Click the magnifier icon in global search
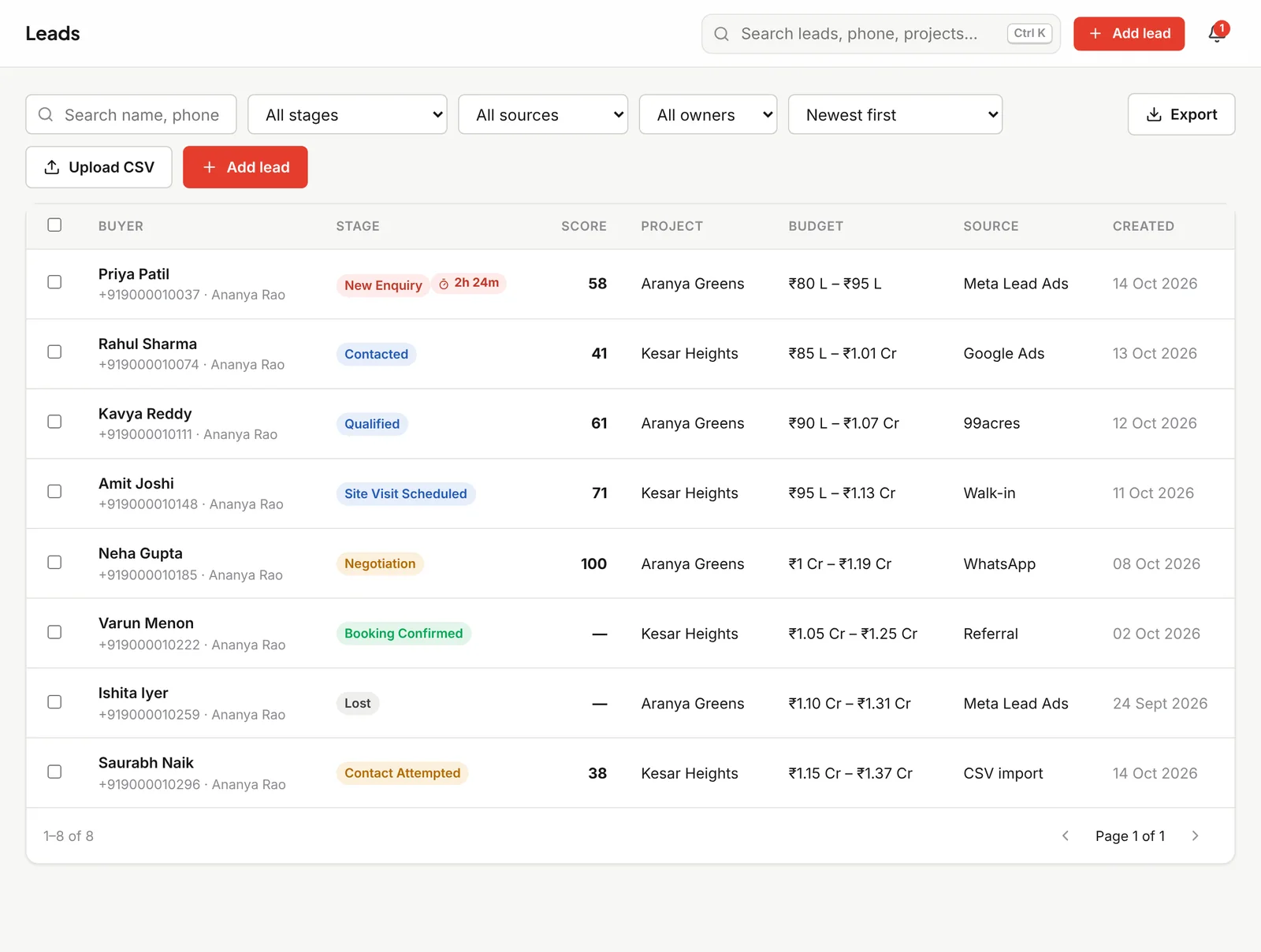 (721, 34)
